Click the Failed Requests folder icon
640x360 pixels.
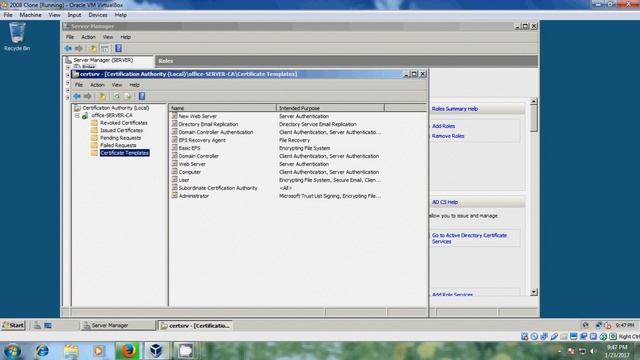click(94, 145)
